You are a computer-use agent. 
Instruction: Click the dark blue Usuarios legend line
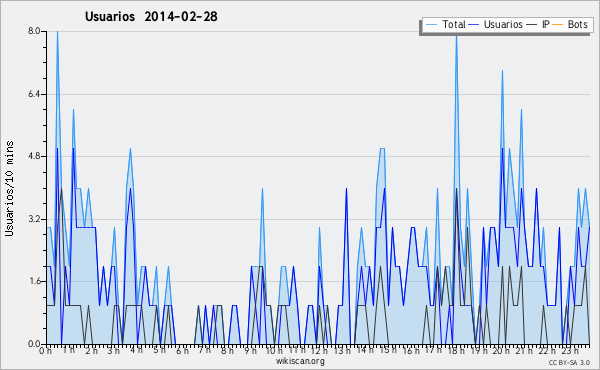pyautogui.click(x=474, y=25)
